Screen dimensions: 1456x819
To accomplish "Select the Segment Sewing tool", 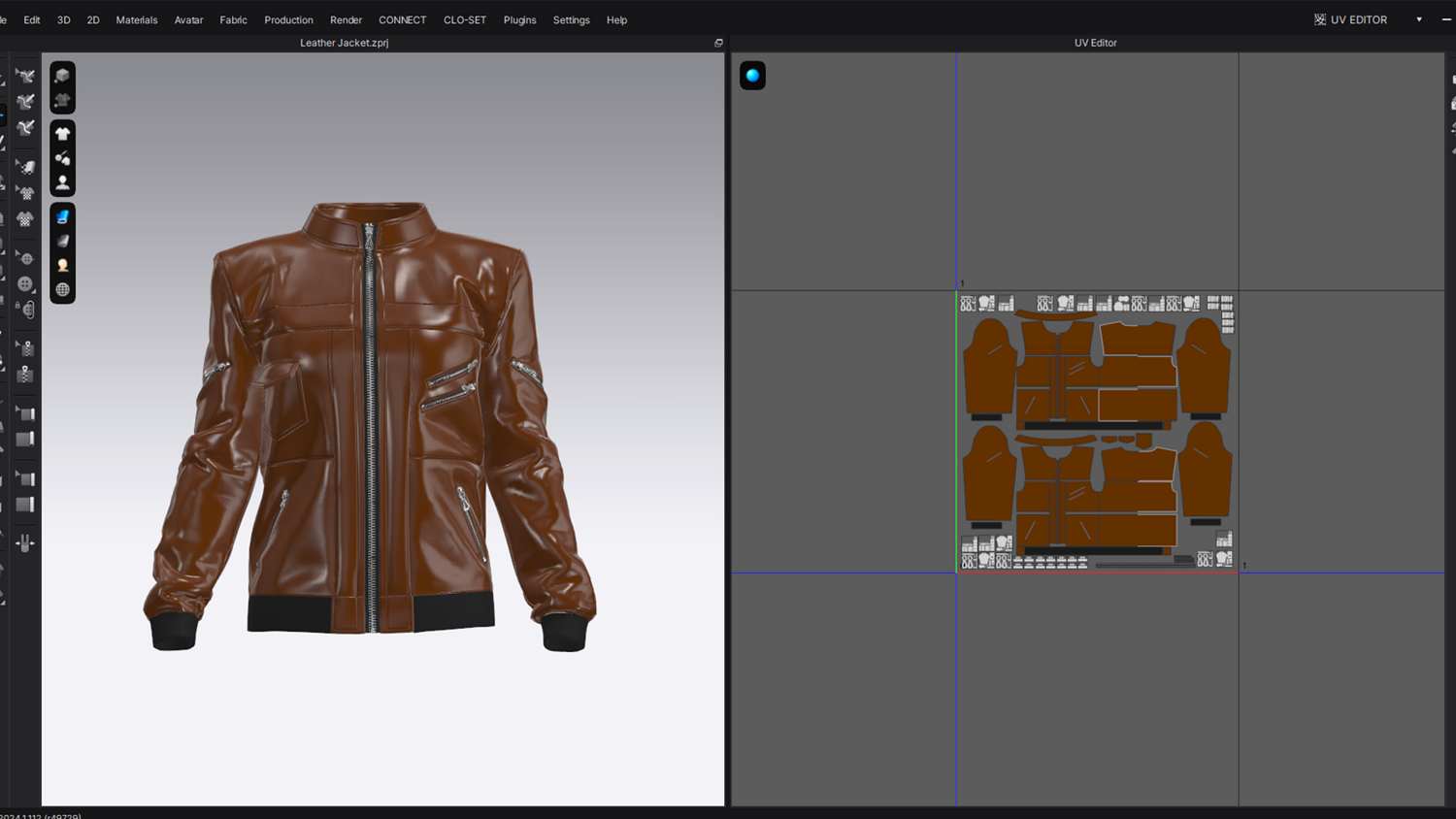I will coord(25,101).
